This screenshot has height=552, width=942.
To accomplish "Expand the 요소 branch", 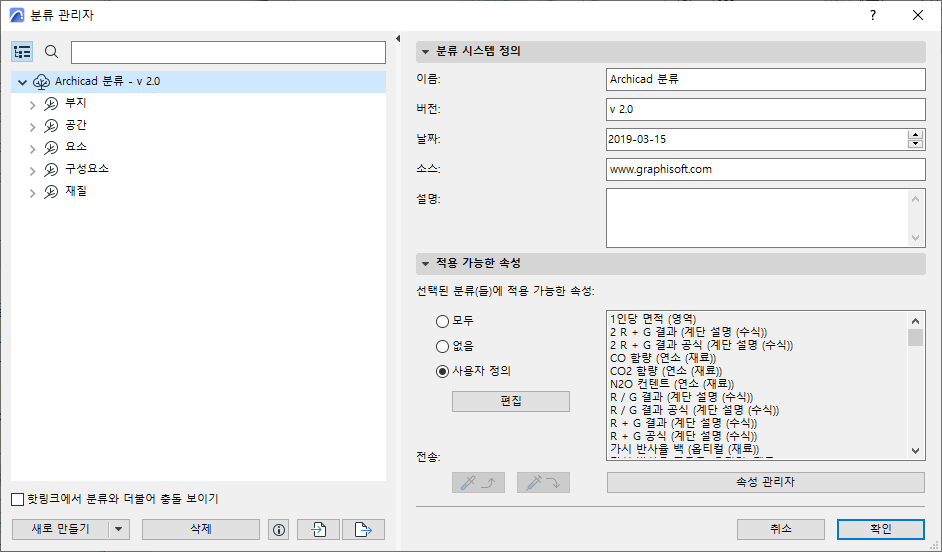I will [x=33, y=148].
